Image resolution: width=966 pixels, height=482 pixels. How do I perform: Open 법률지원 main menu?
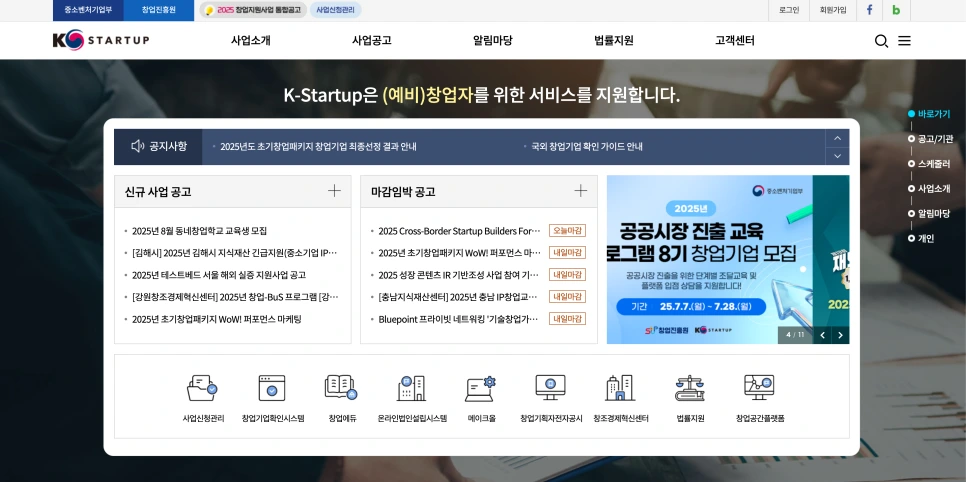(x=614, y=41)
